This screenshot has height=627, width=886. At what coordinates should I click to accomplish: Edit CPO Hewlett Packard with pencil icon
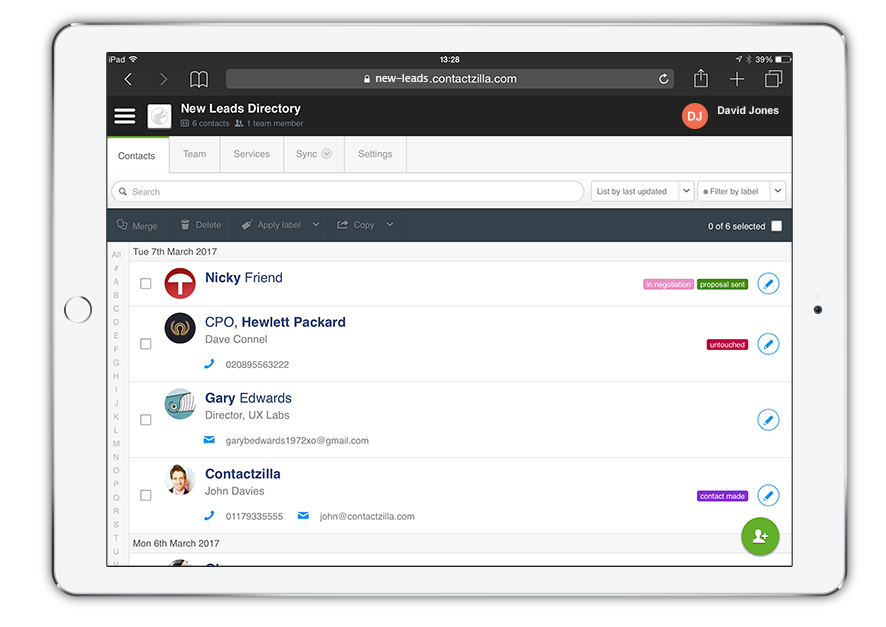(768, 344)
